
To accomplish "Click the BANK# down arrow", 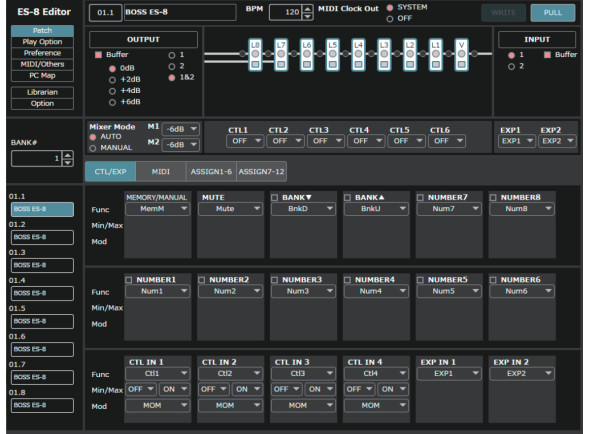I will [x=68, y=162].
